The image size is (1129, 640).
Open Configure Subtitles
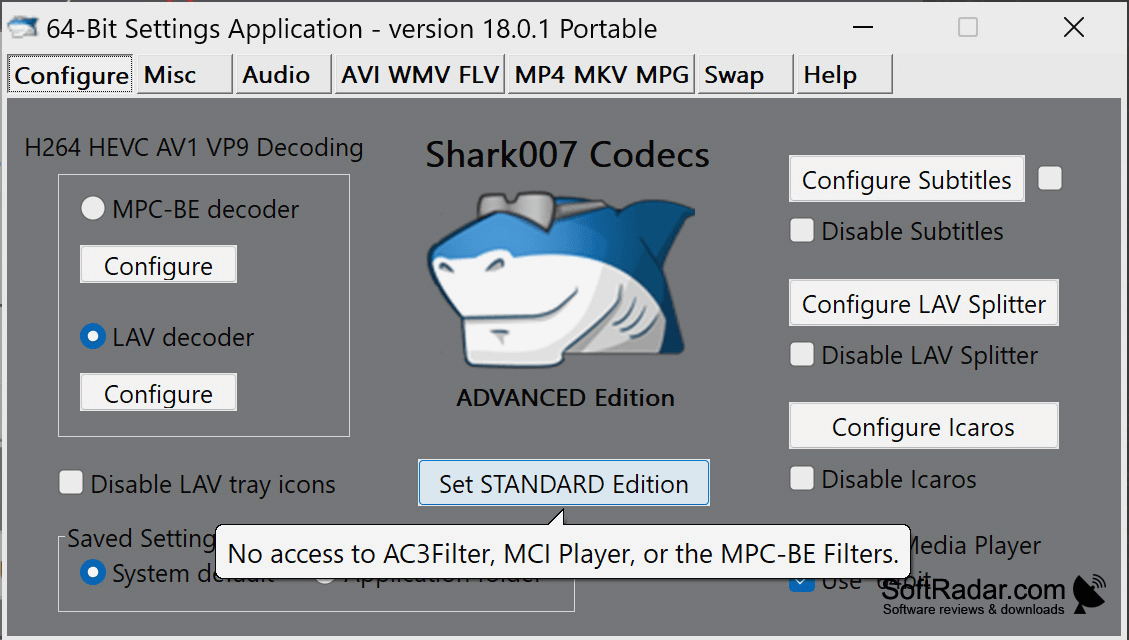tap(907, 179)
